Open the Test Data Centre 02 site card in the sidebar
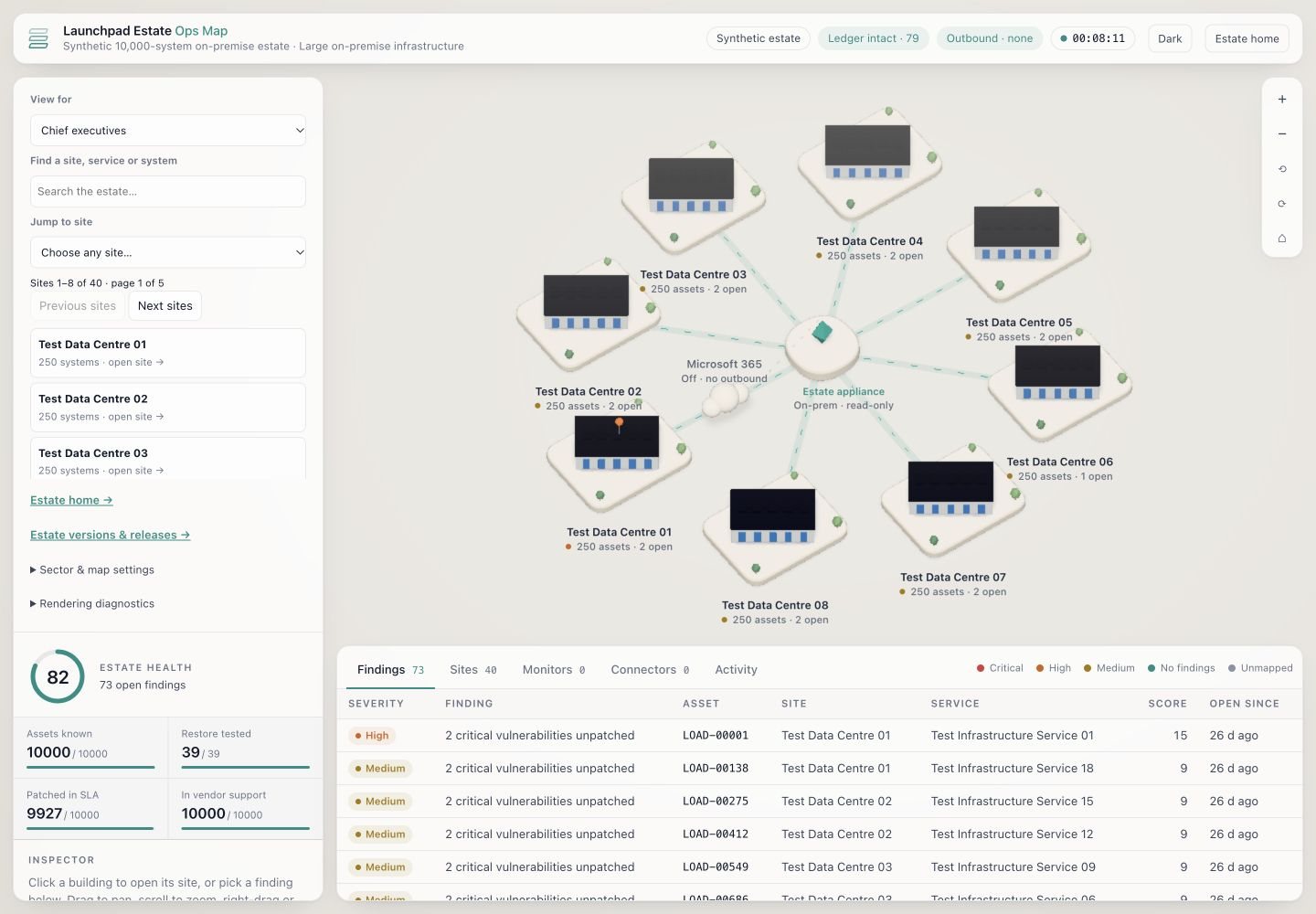This screenshot has height=914, width=1316. point(168,407)
